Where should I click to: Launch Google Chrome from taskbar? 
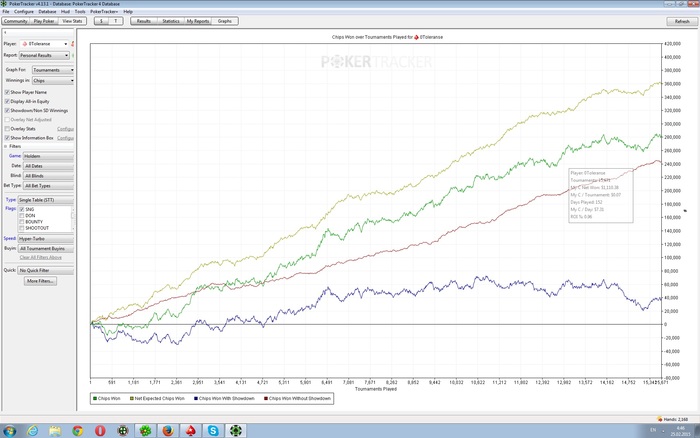point(78,431)
